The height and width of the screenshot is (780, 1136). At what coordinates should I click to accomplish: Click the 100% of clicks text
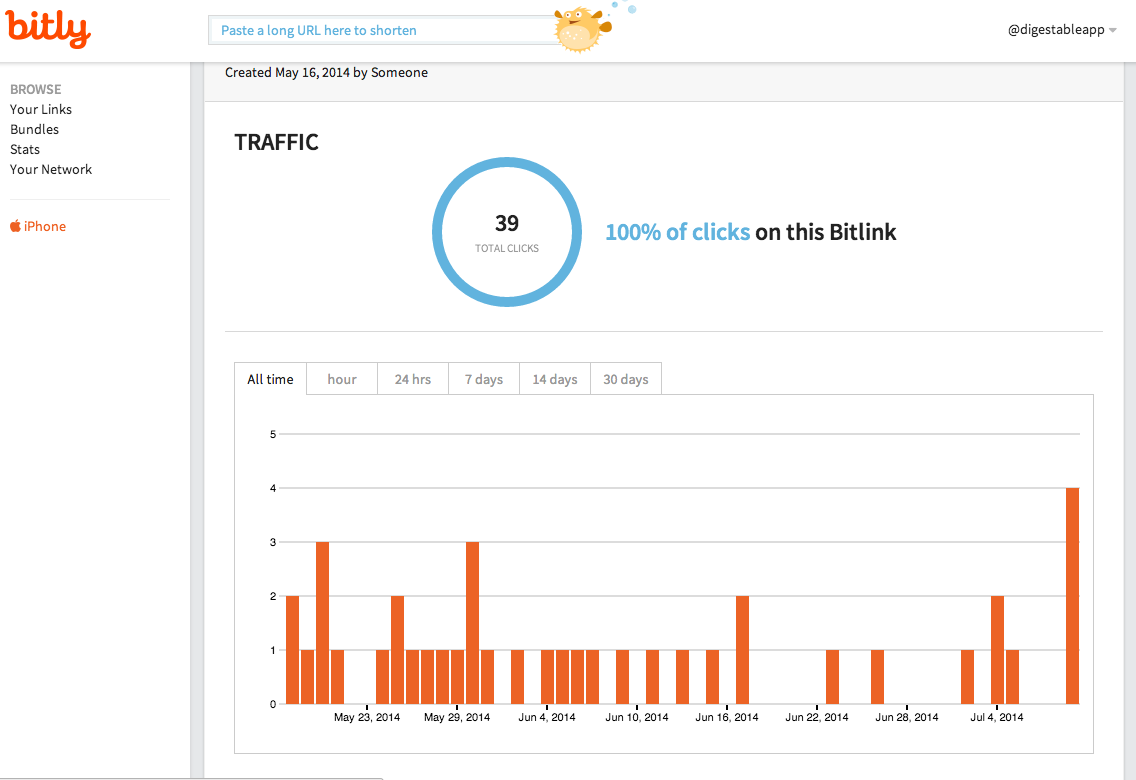[677, 232]
